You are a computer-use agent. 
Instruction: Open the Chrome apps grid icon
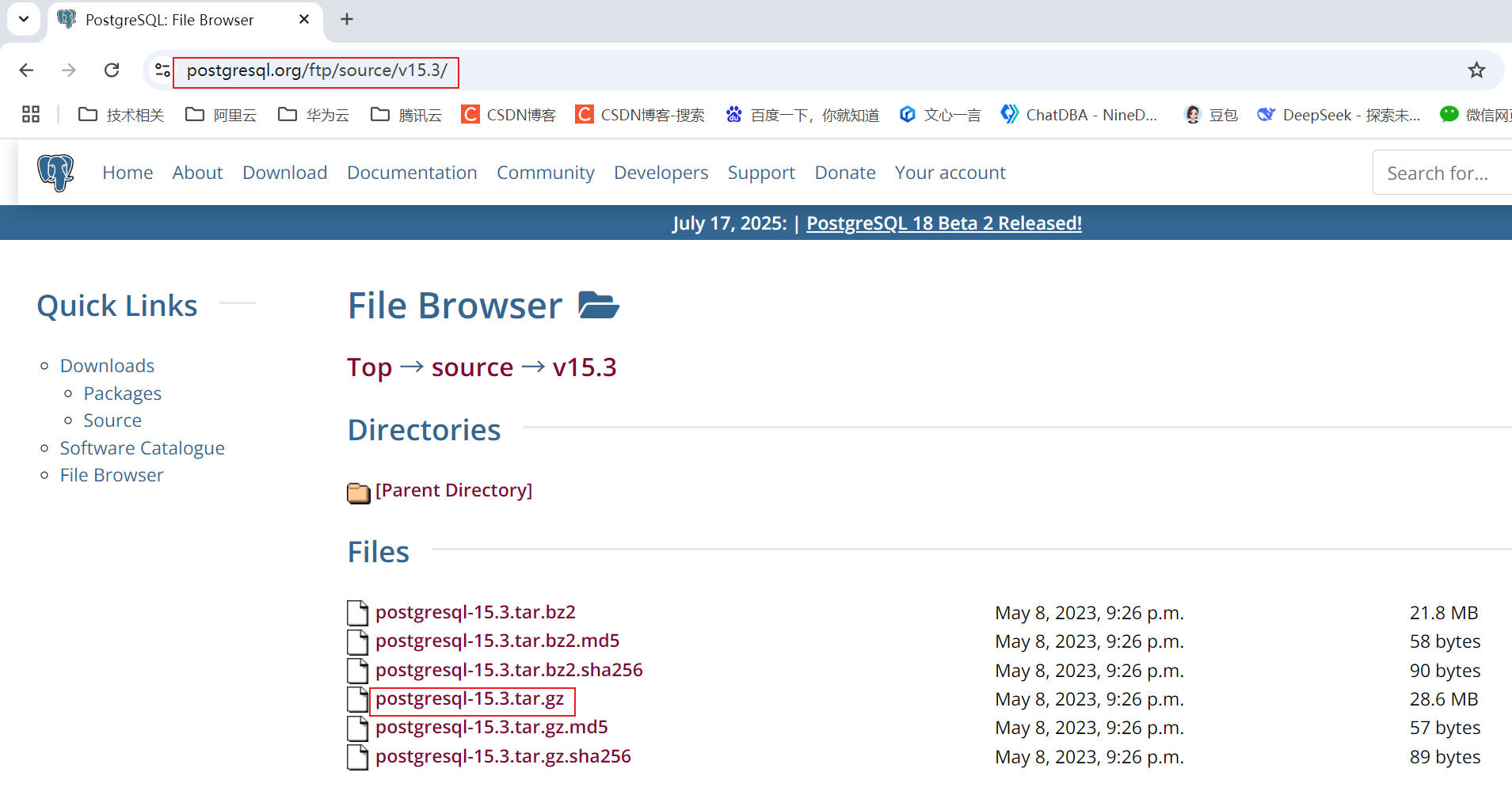31,115
